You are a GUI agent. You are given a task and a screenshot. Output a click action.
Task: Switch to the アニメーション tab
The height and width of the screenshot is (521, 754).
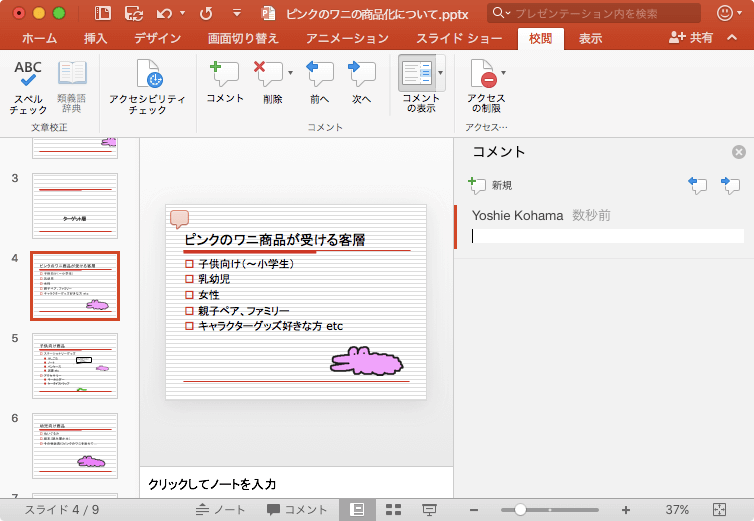pyautogui.click(x=347, y=38)
